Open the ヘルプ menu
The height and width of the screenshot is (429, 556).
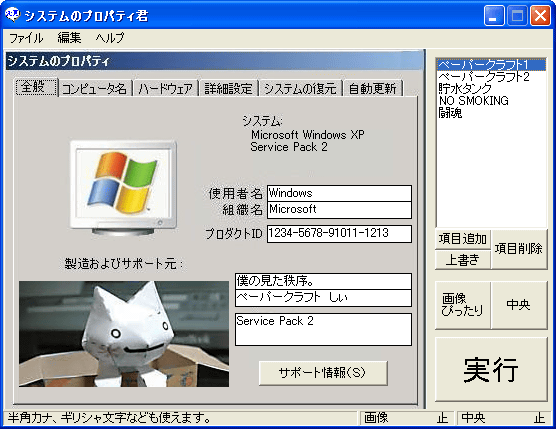pos(110,38)
